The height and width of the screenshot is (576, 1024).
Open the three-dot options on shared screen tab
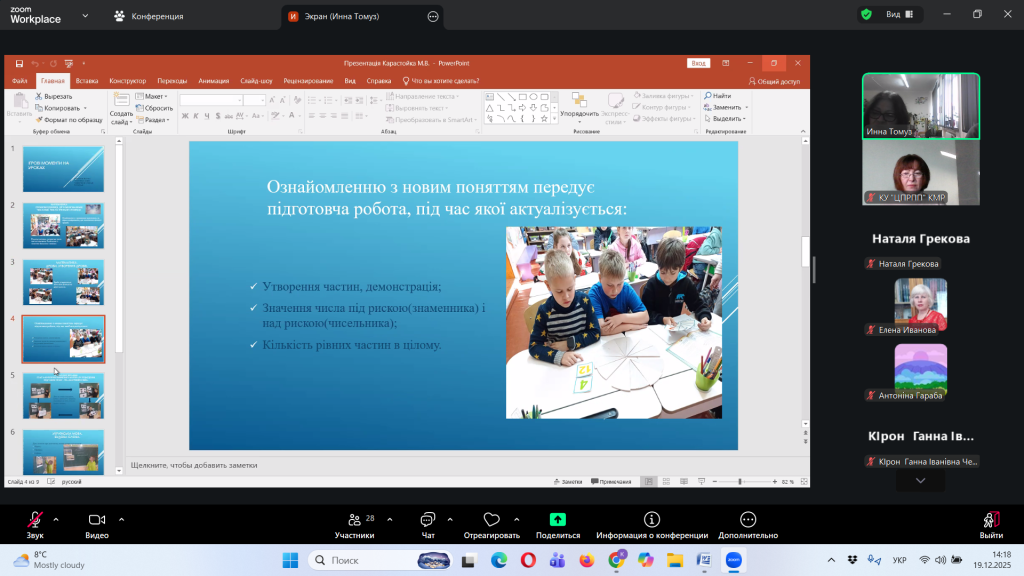click(x=432, y=16)
